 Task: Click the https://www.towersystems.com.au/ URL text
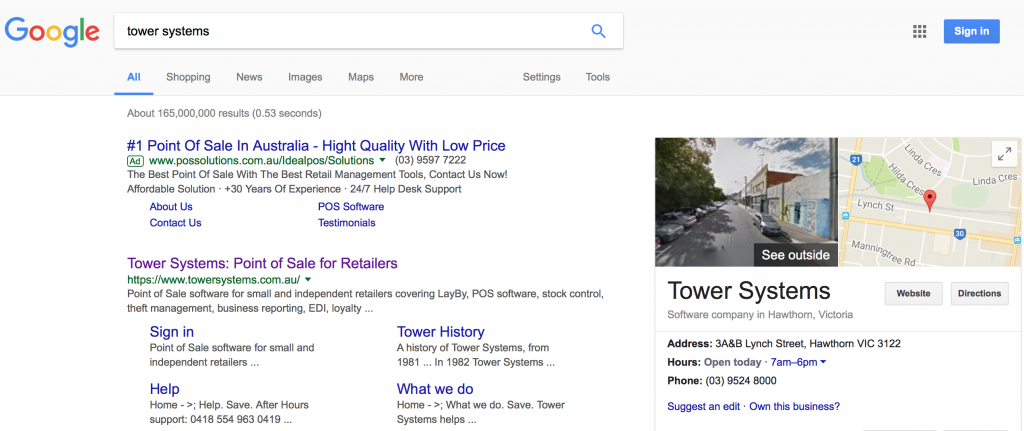(x=214, y=279)
